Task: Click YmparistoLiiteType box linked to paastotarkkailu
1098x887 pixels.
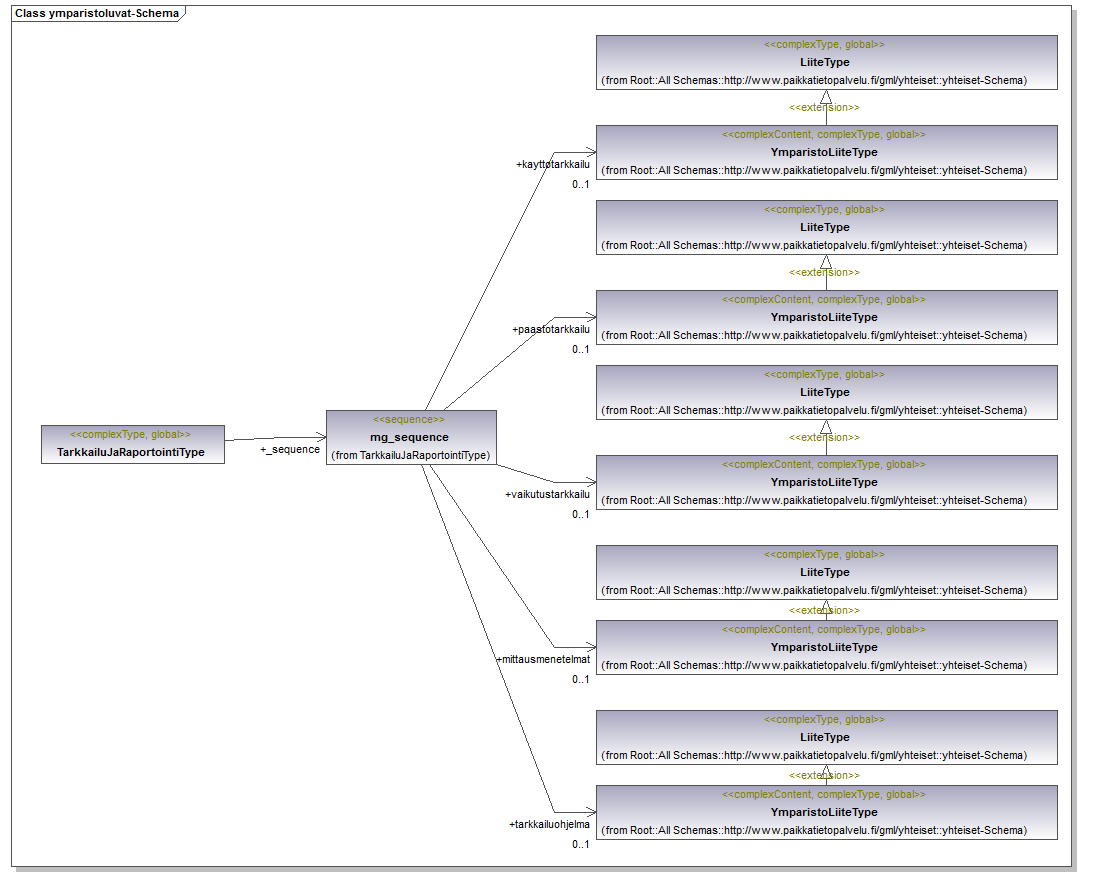Action: [x=825, y=318]
